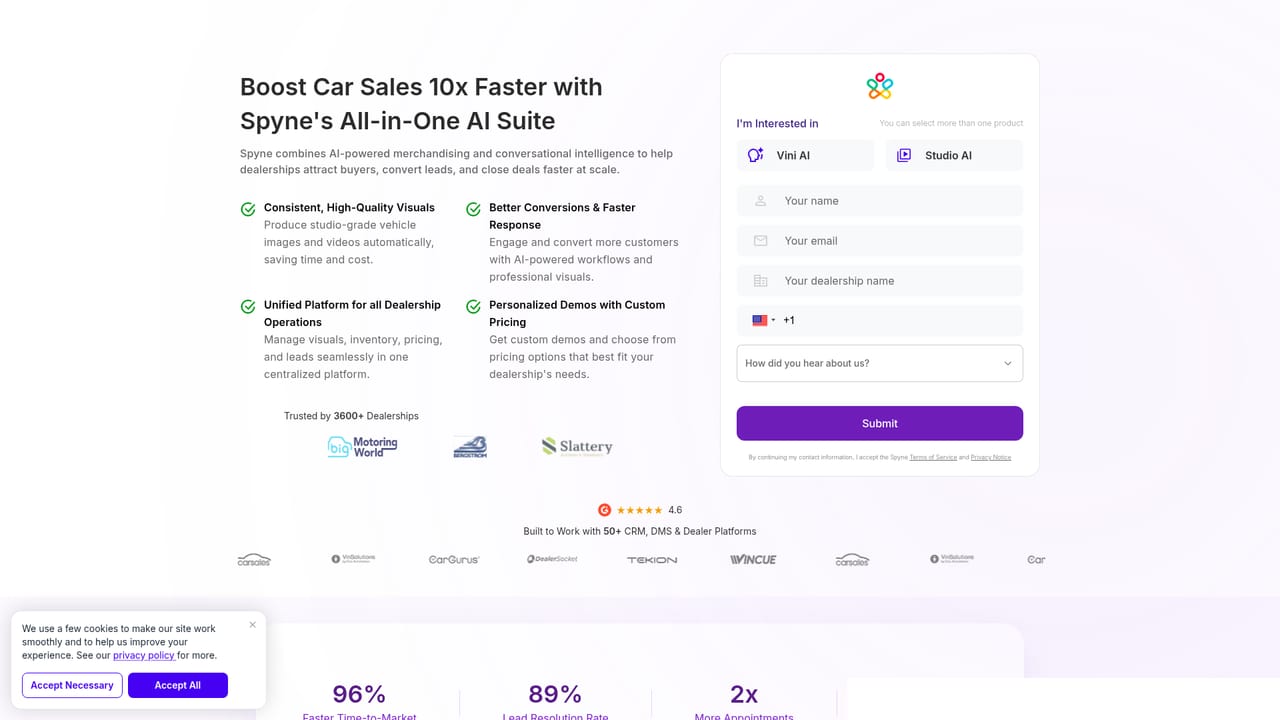
Task: Click the Accept All cookies button
Action: 177,685
